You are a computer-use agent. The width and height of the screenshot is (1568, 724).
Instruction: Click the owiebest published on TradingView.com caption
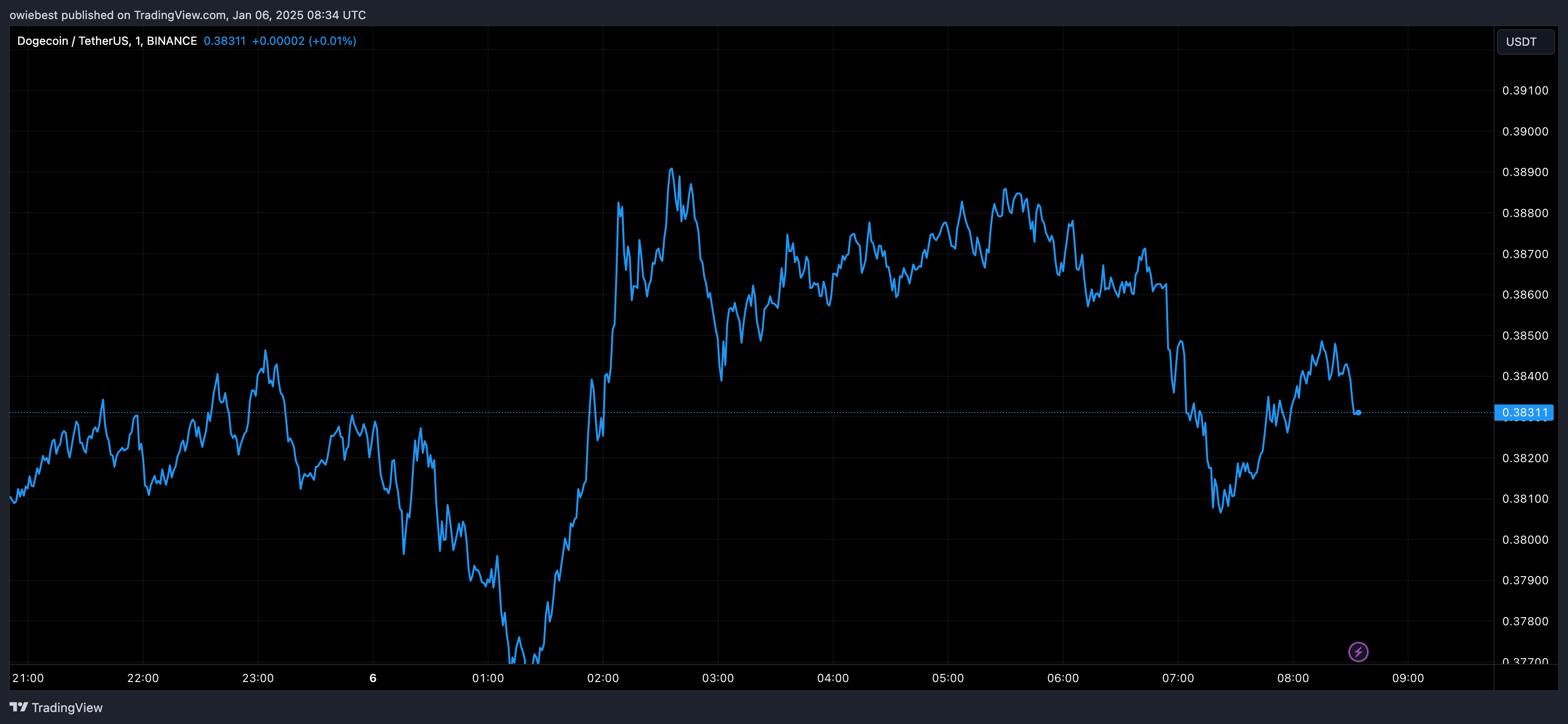[188, 15]
